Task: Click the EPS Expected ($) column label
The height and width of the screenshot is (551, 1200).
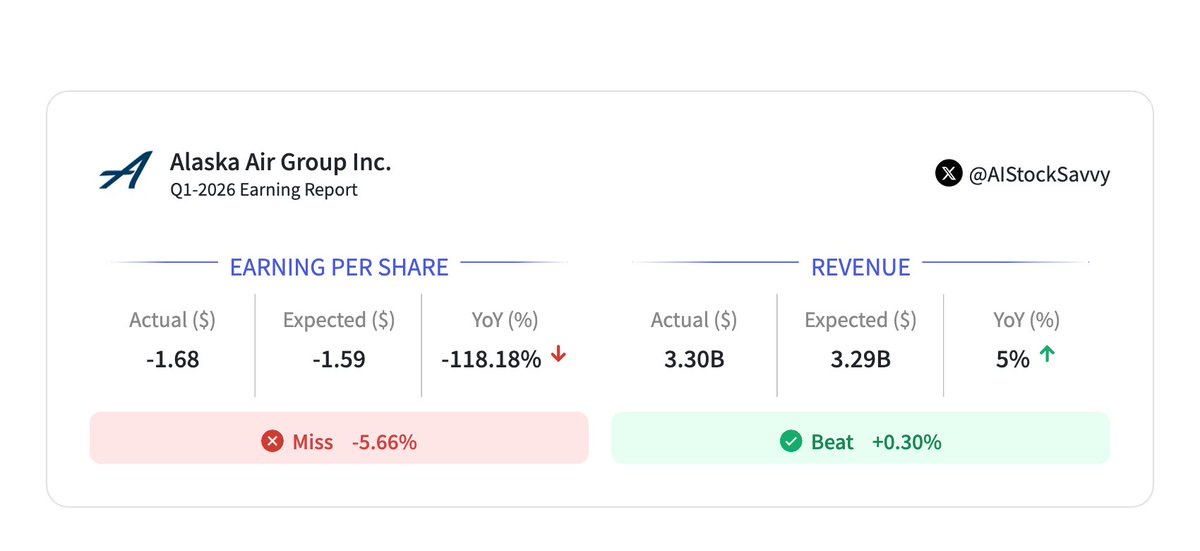Action: [x=338, y=320]
